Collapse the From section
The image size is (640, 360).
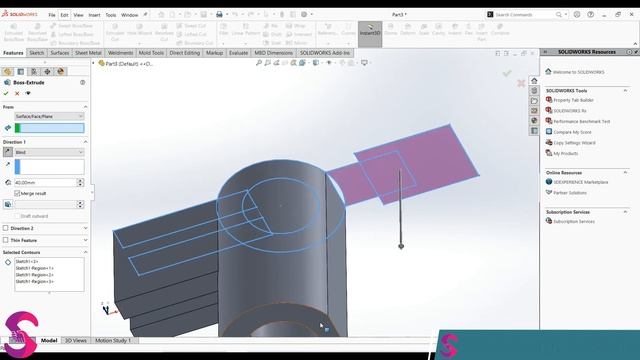[x=85, y=107]
